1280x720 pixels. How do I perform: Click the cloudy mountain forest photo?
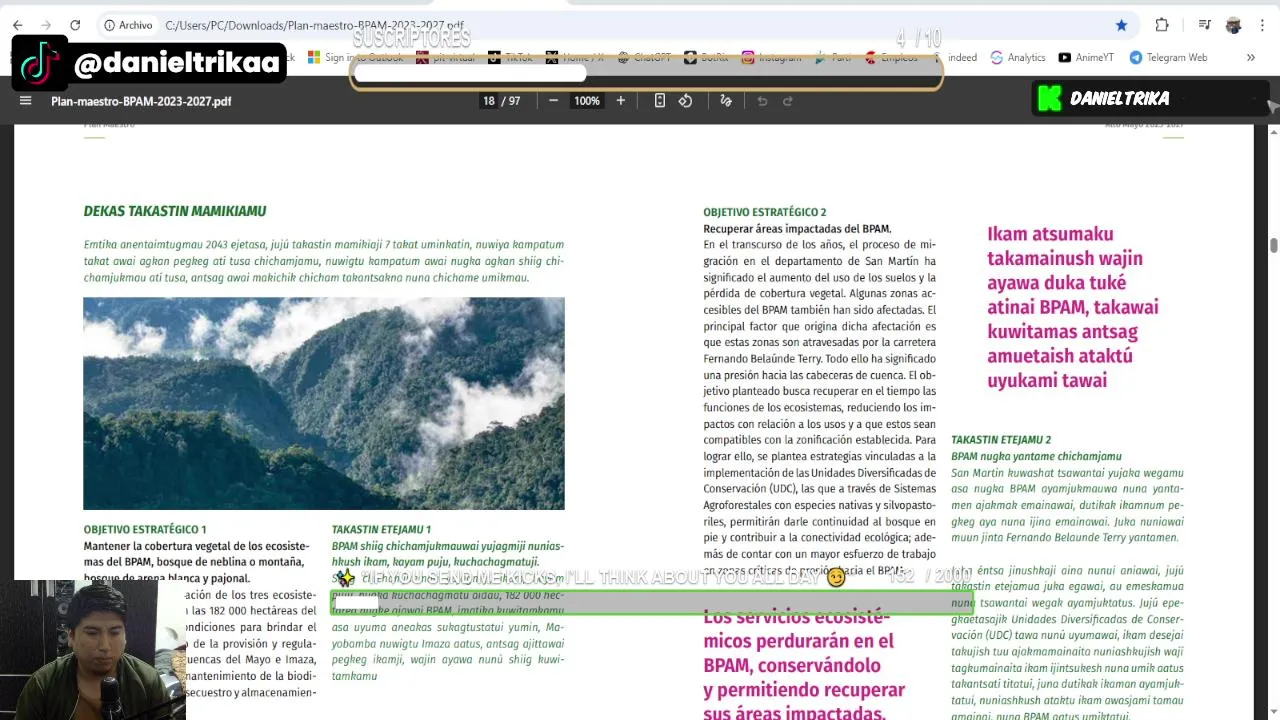pos(323,403)
